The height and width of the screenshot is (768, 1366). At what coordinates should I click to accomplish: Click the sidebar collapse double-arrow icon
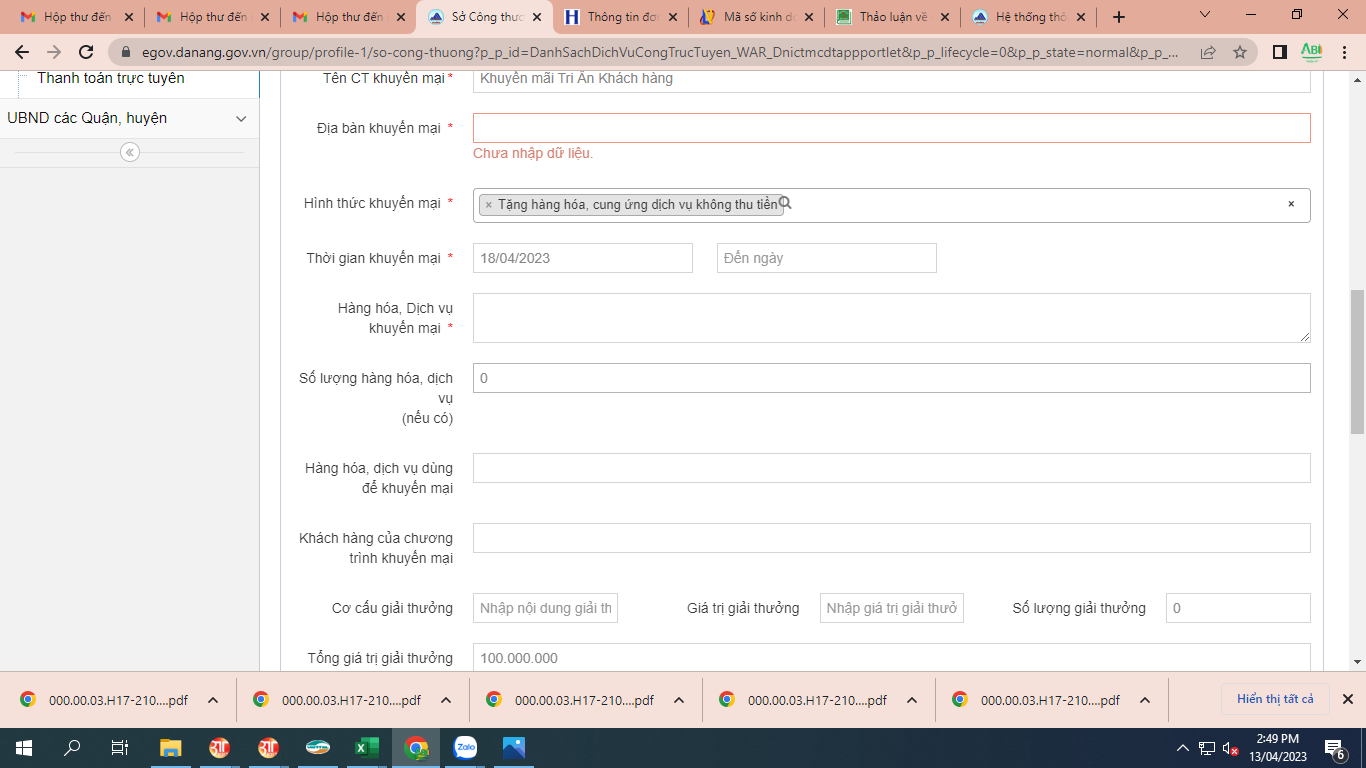click(130, 152)
